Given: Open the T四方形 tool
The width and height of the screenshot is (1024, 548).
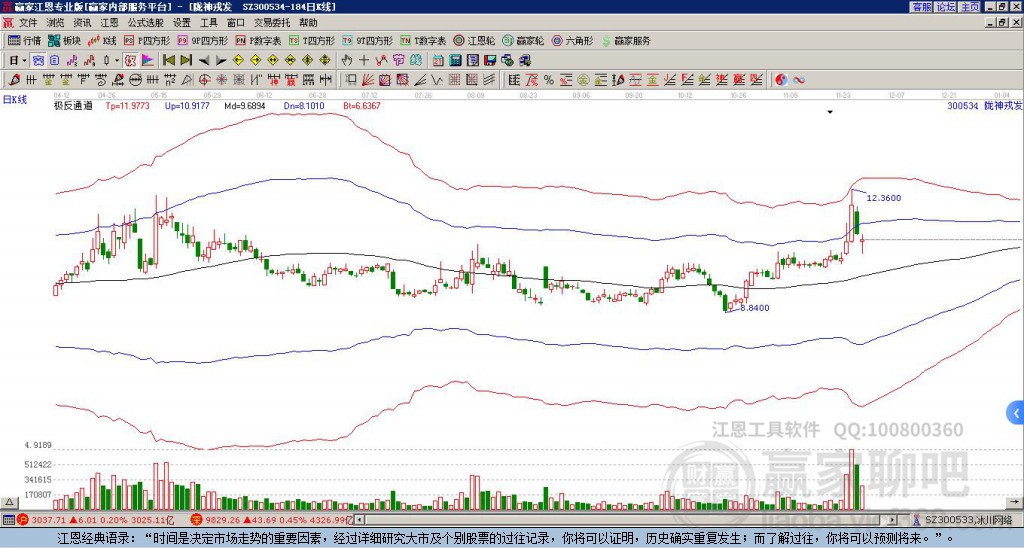Looking at the screenshot, I should pos(312,40).
